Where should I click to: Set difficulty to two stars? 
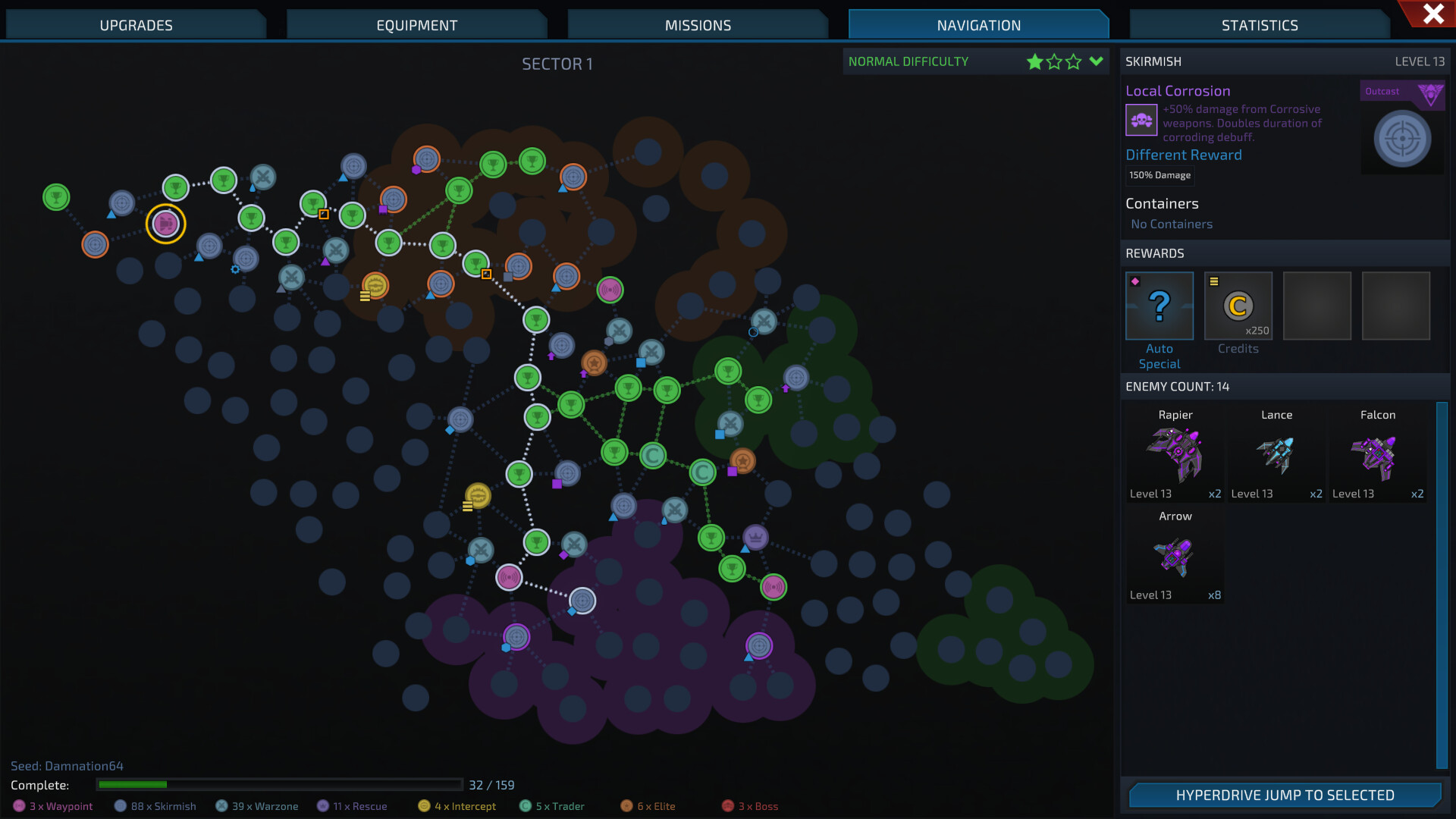click(x=1054, y=61)
